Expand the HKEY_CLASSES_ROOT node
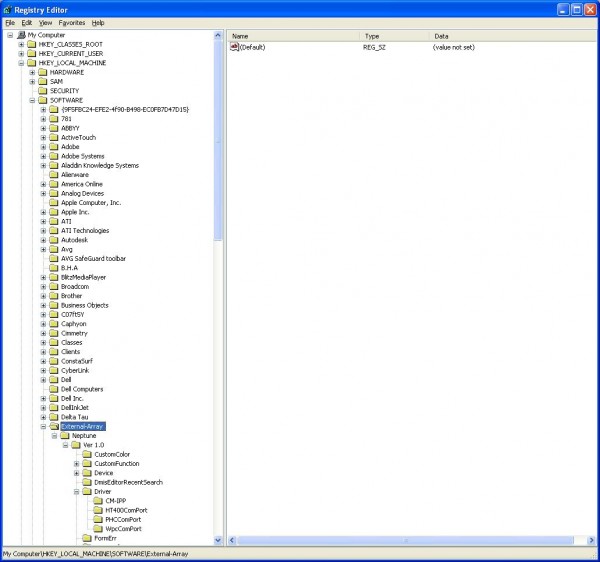This screenshot has width=600, height=562. pyautogui.click(x=21, y=44)
